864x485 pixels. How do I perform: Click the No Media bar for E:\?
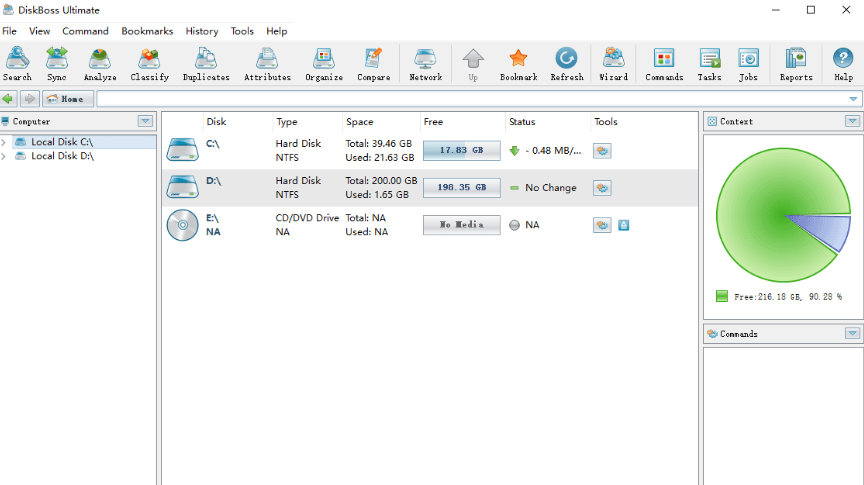click(x=462, y=225)
